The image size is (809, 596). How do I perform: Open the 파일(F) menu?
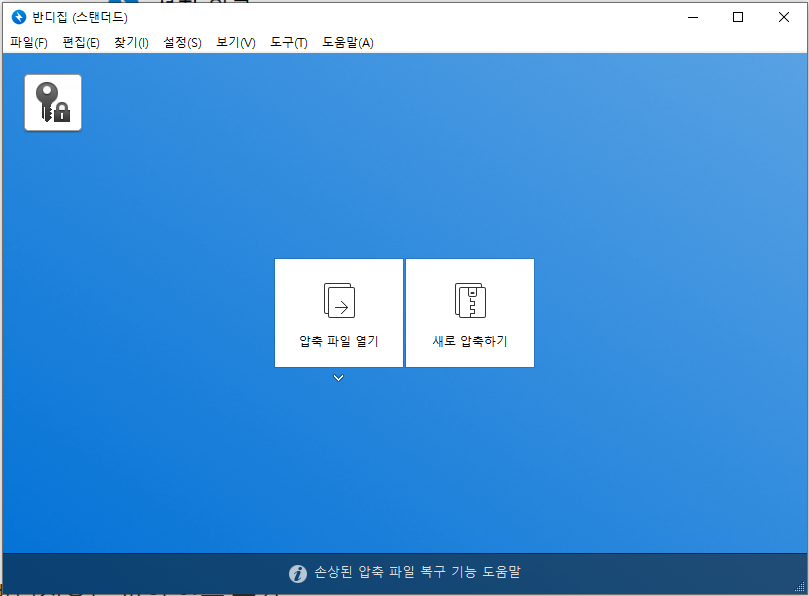(29, 42)
